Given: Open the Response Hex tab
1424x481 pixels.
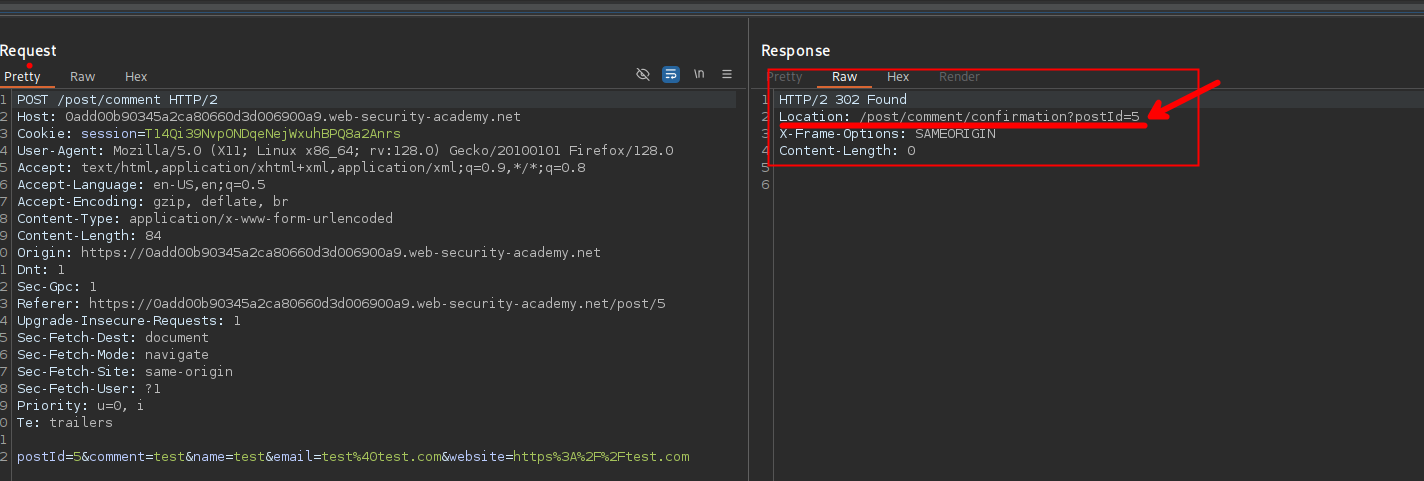Looking at the screenshot, I should tap(898, 77).
